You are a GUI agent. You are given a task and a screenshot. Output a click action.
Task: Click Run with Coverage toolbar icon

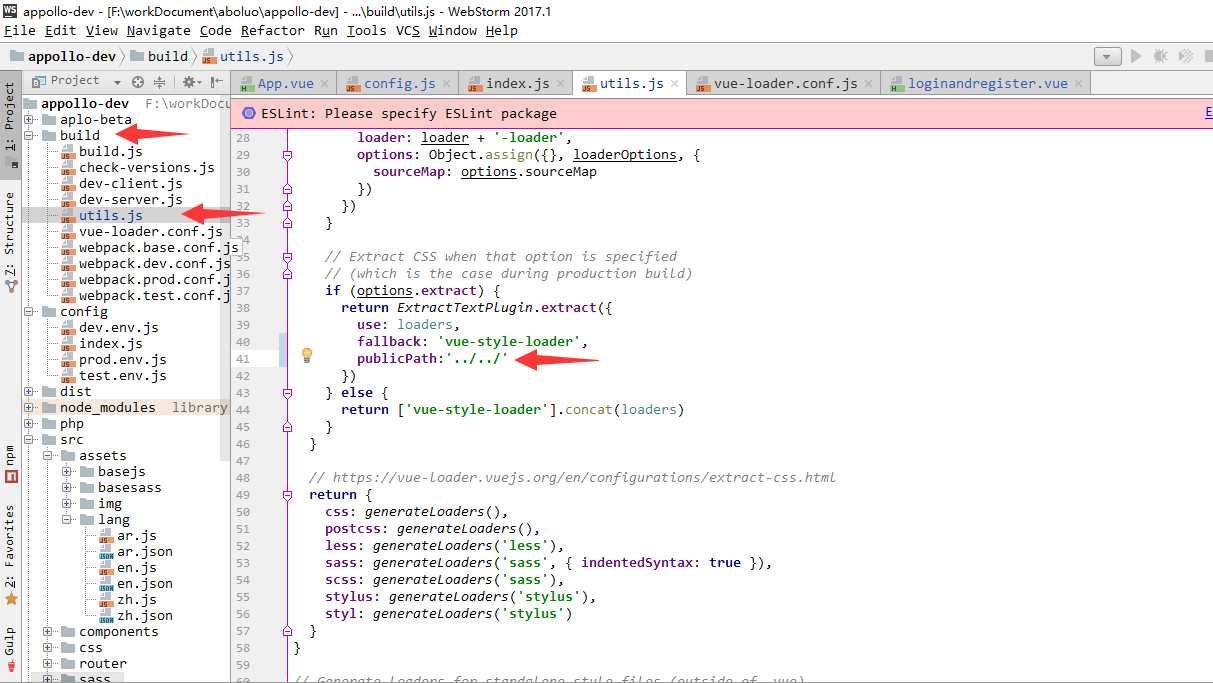1186,57
